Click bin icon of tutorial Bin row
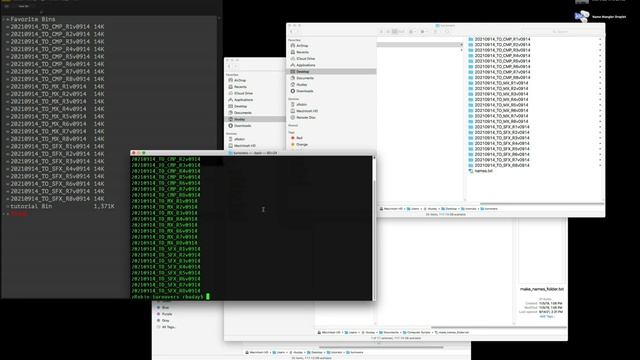The image size is (640, 360). (8, 206)
